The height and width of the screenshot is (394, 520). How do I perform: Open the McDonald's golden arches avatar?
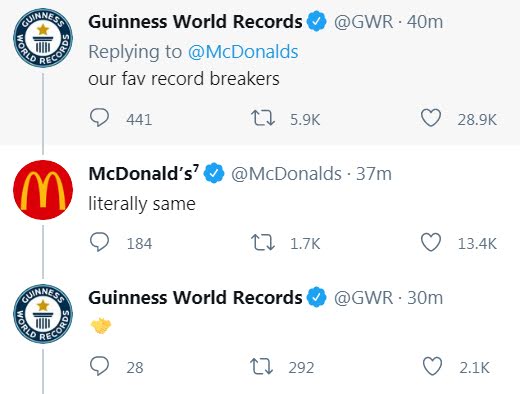(x=43, y=190)
